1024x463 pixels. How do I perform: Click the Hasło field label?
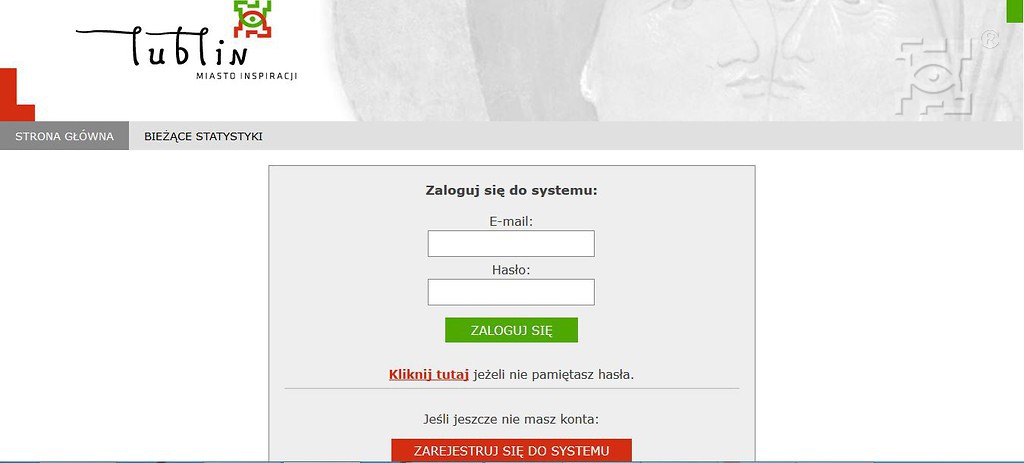point(511,270)
